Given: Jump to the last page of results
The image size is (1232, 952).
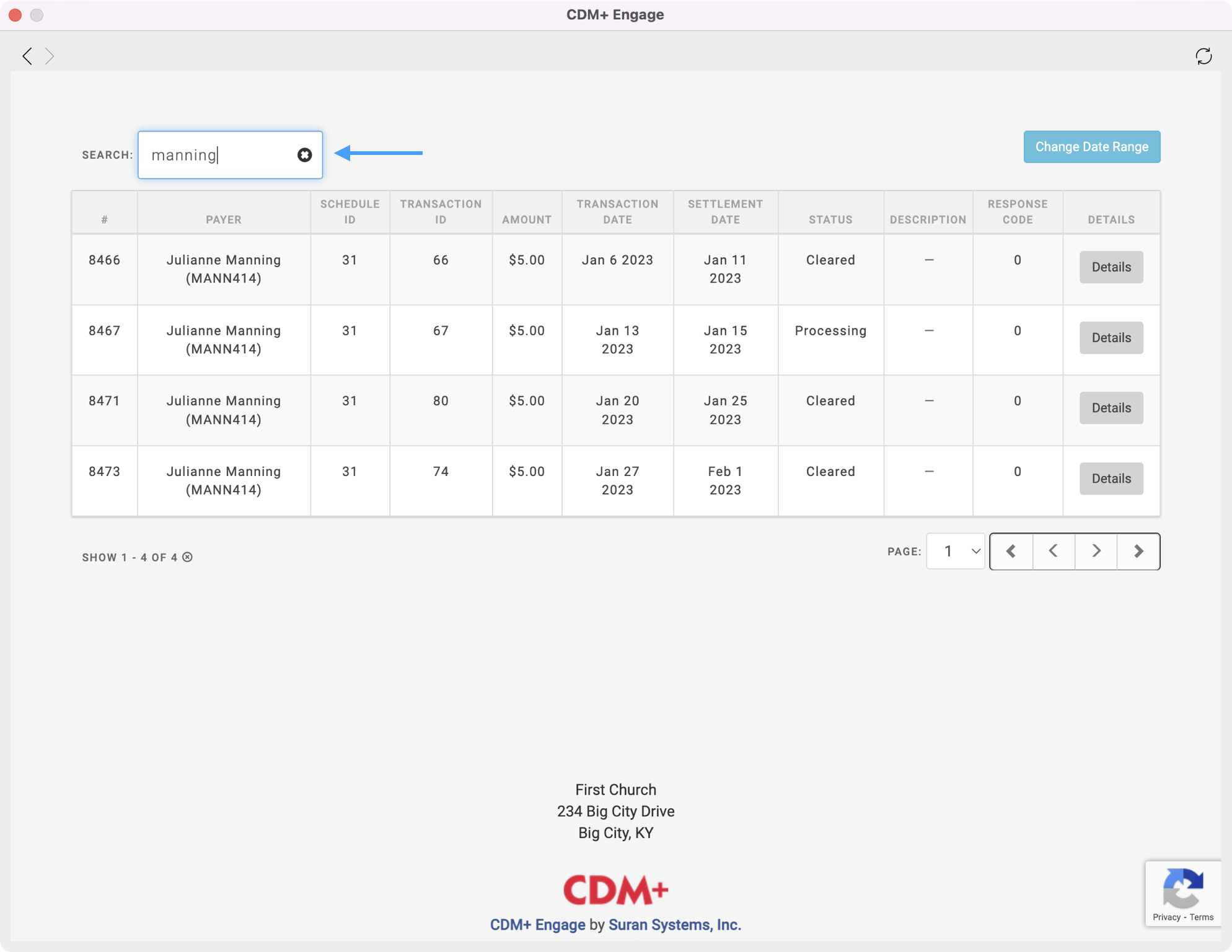Looking at the screenshot, I should tap(1138, 551).
